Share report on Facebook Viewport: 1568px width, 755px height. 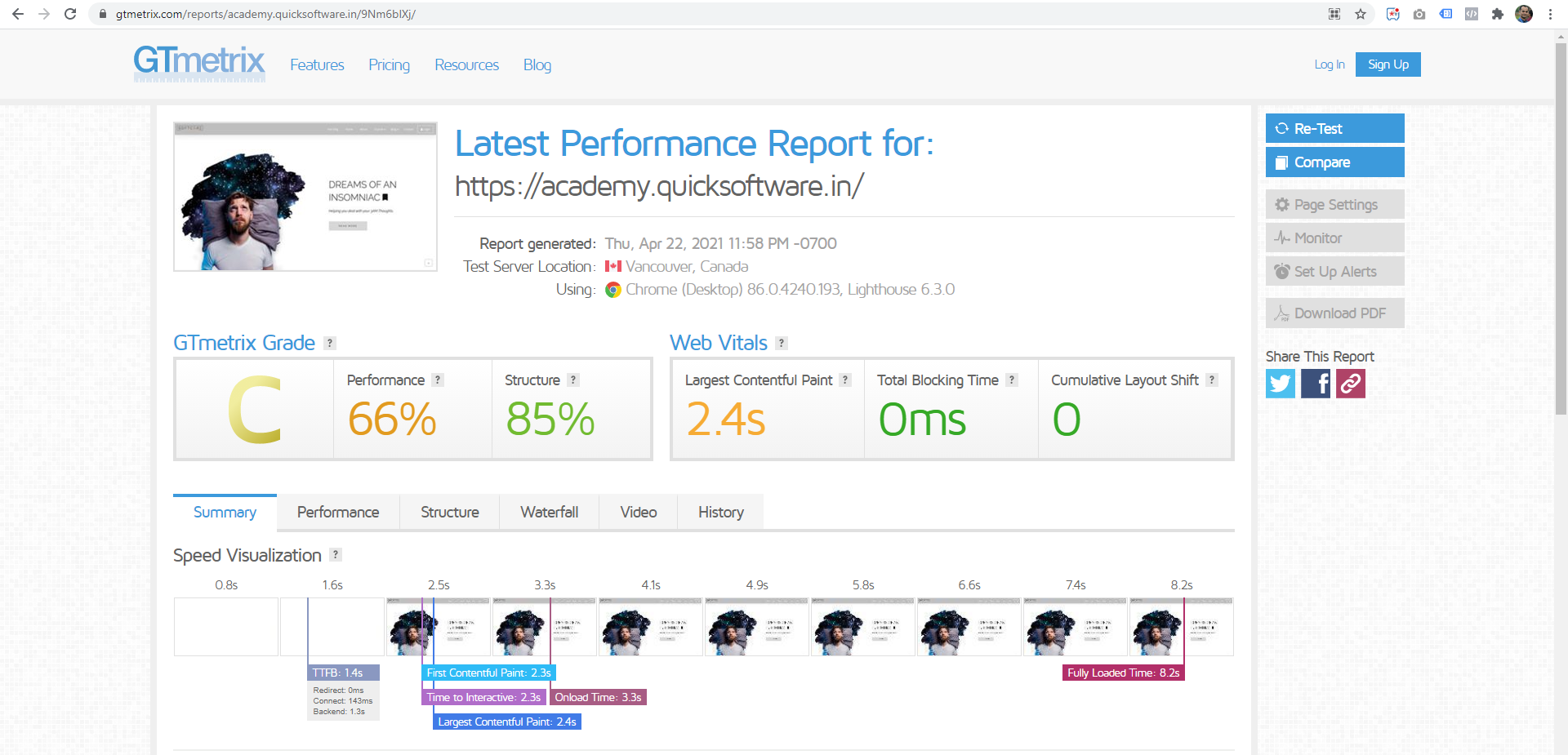point(1316,384)
